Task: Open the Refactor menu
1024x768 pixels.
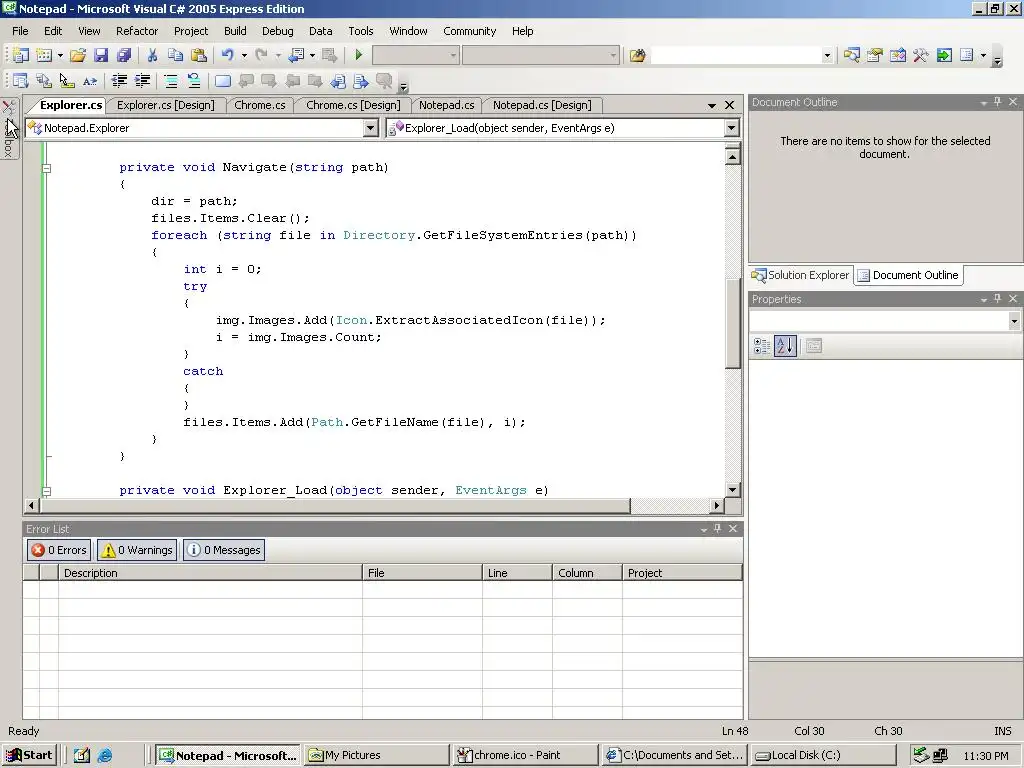Action: pos(136,31)
